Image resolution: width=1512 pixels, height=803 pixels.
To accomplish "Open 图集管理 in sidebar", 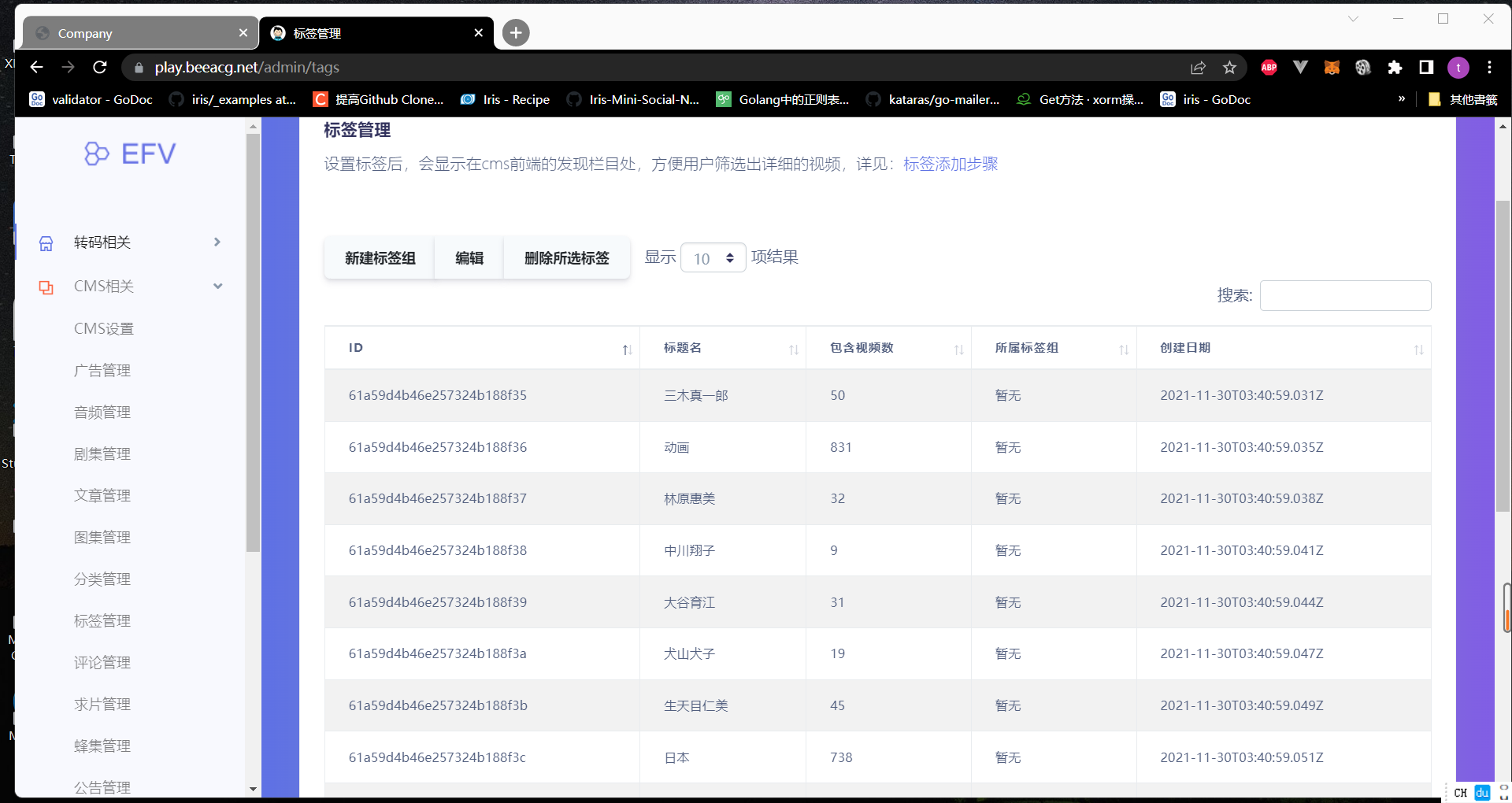I will (102, 538).
